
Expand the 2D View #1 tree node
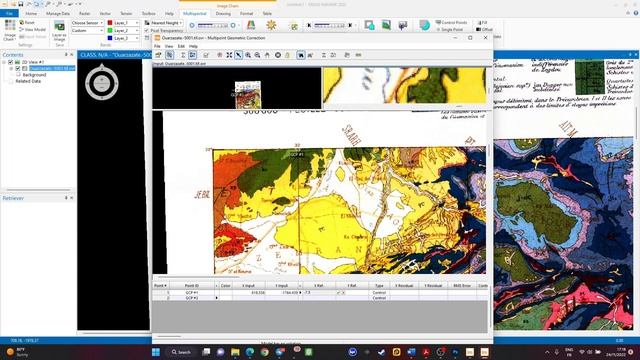click(x=4, y=62)
